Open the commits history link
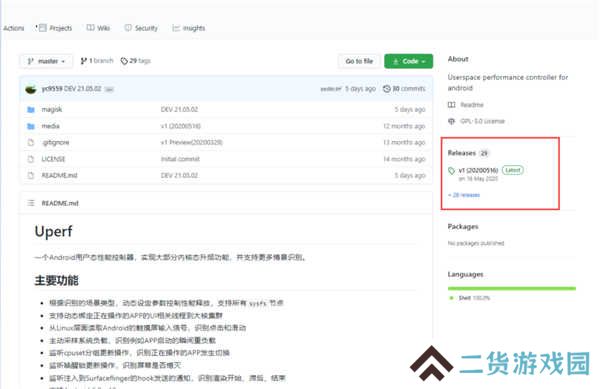This screenshot has height=389, width=600. pos(404,89)
